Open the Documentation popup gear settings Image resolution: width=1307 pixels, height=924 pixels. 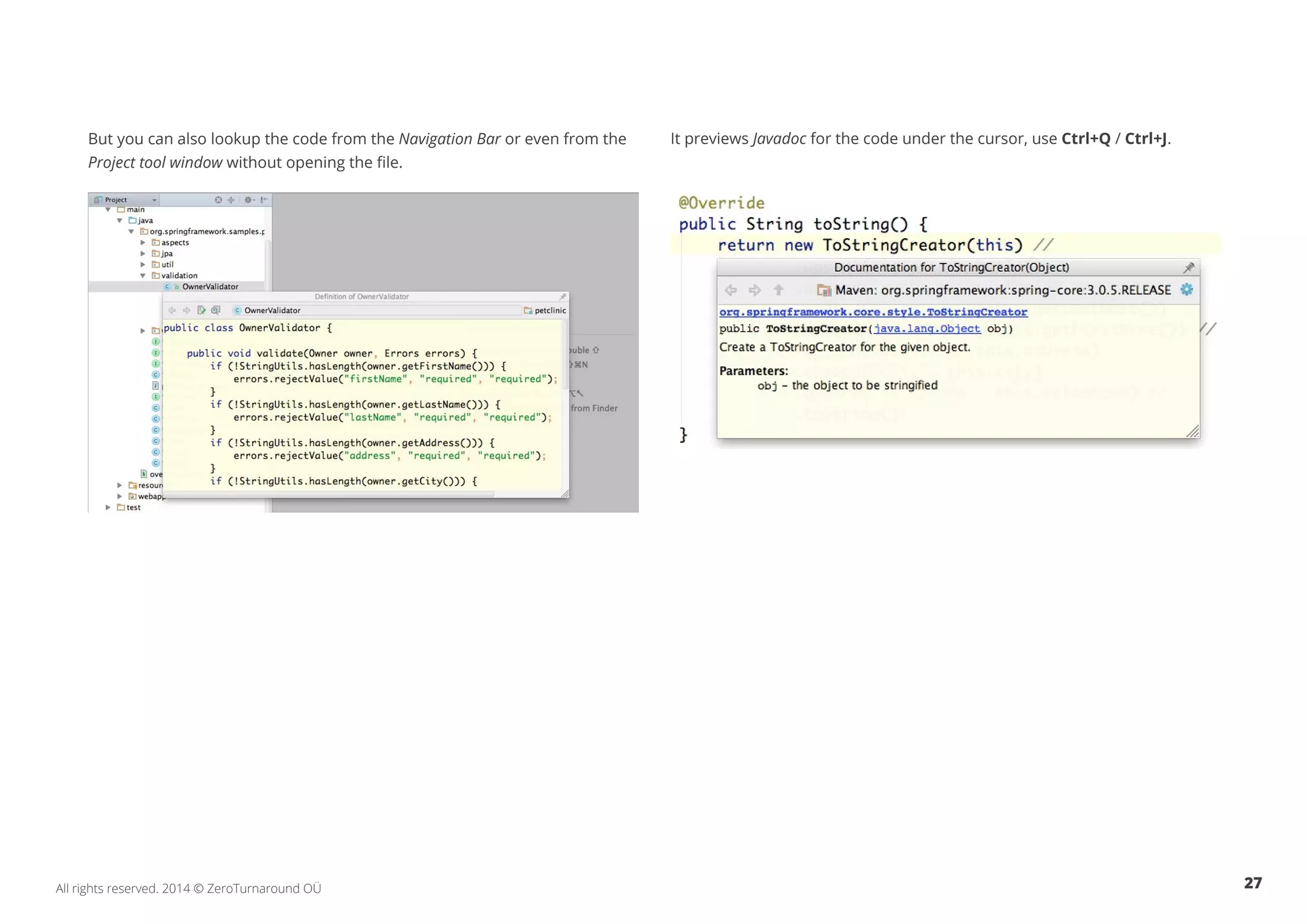(x=1186, y=289)
